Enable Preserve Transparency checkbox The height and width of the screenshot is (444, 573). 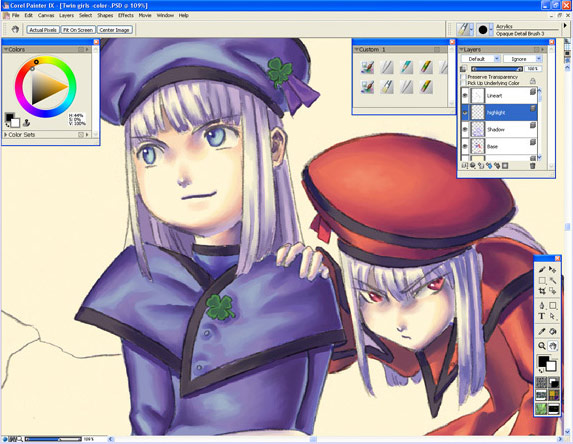coord(464,77)
